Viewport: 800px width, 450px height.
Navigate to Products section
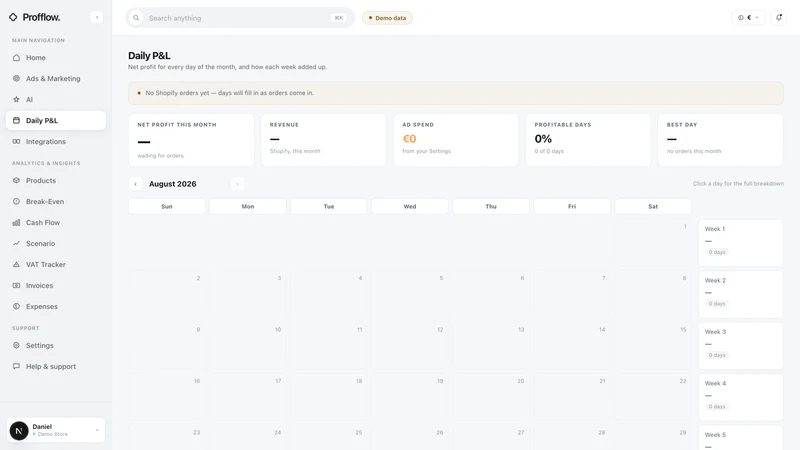point(56,181)
